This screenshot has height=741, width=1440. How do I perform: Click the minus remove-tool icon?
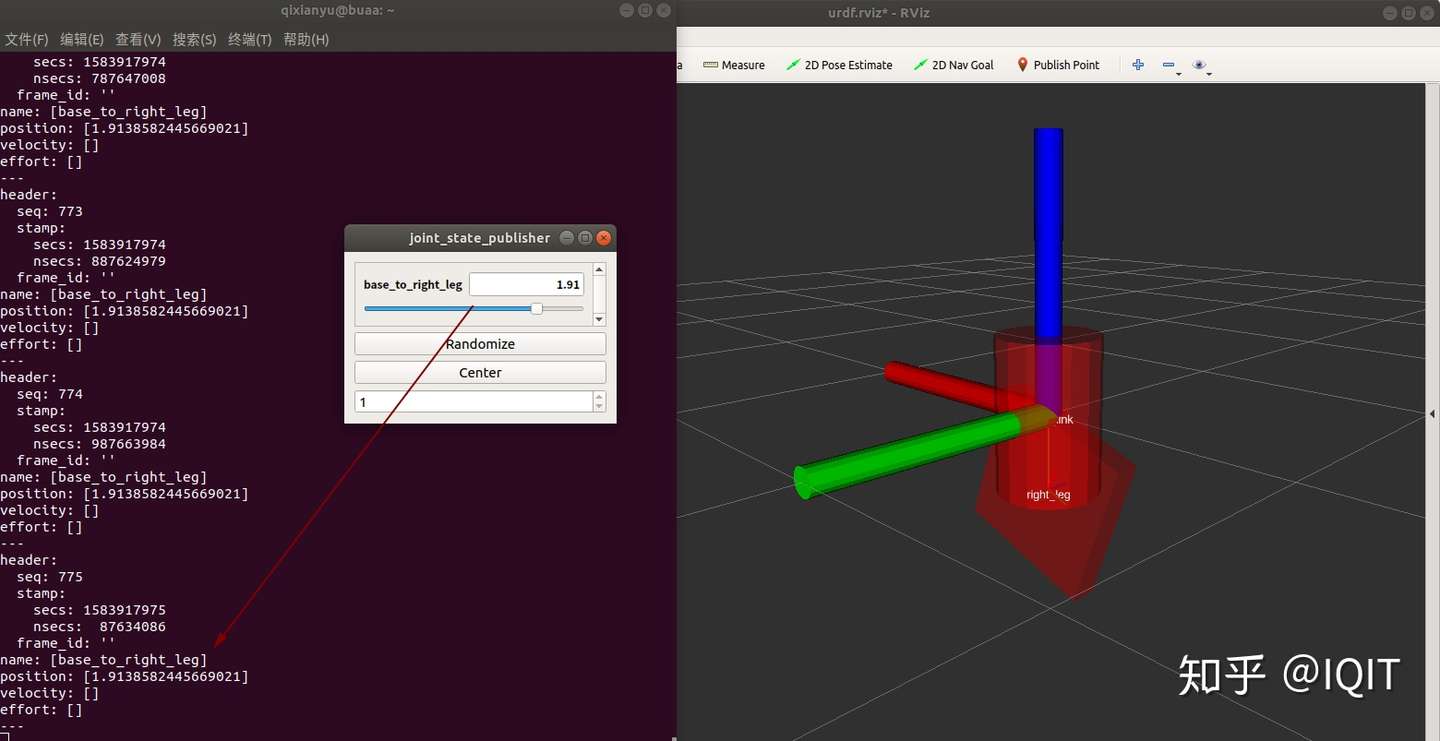1167,65
